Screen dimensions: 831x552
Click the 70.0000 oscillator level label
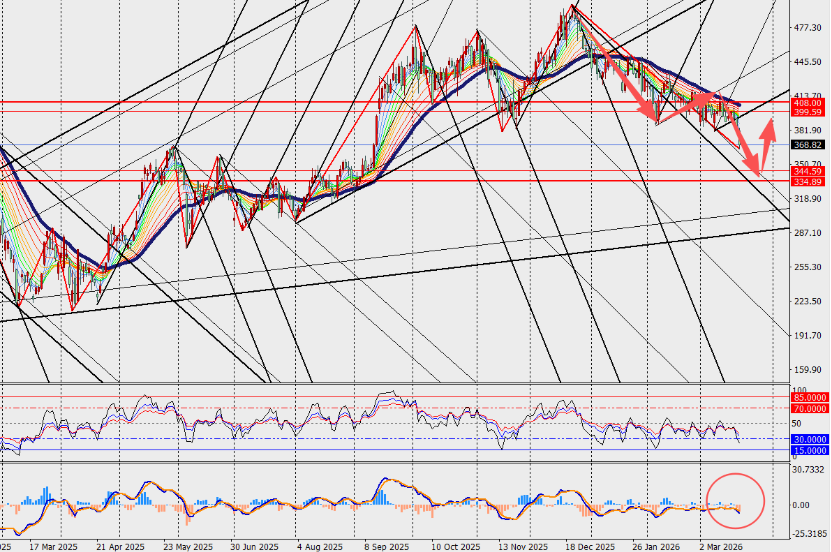point(810,408)
